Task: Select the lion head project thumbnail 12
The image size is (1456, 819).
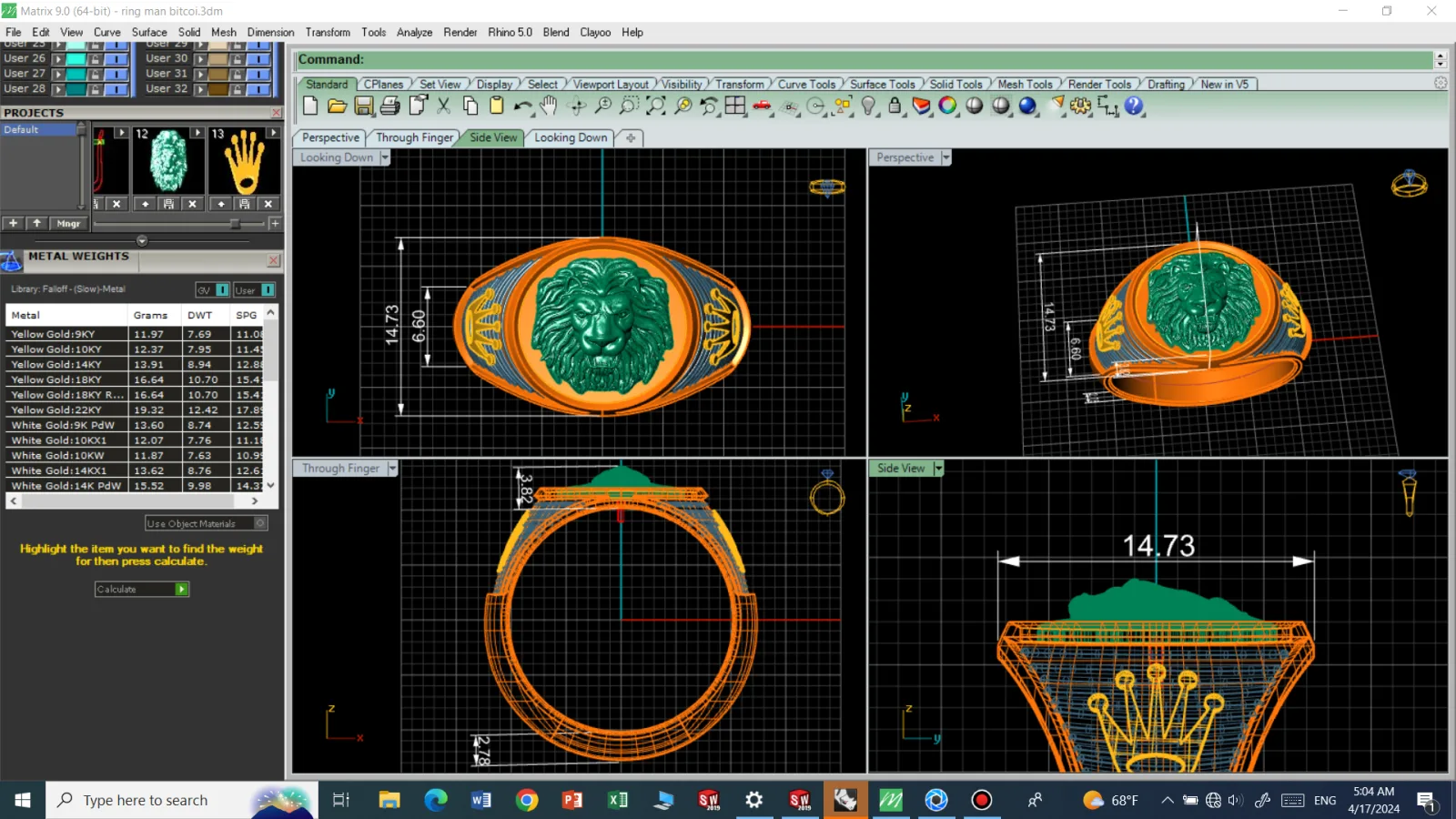Action: [168, 161]
